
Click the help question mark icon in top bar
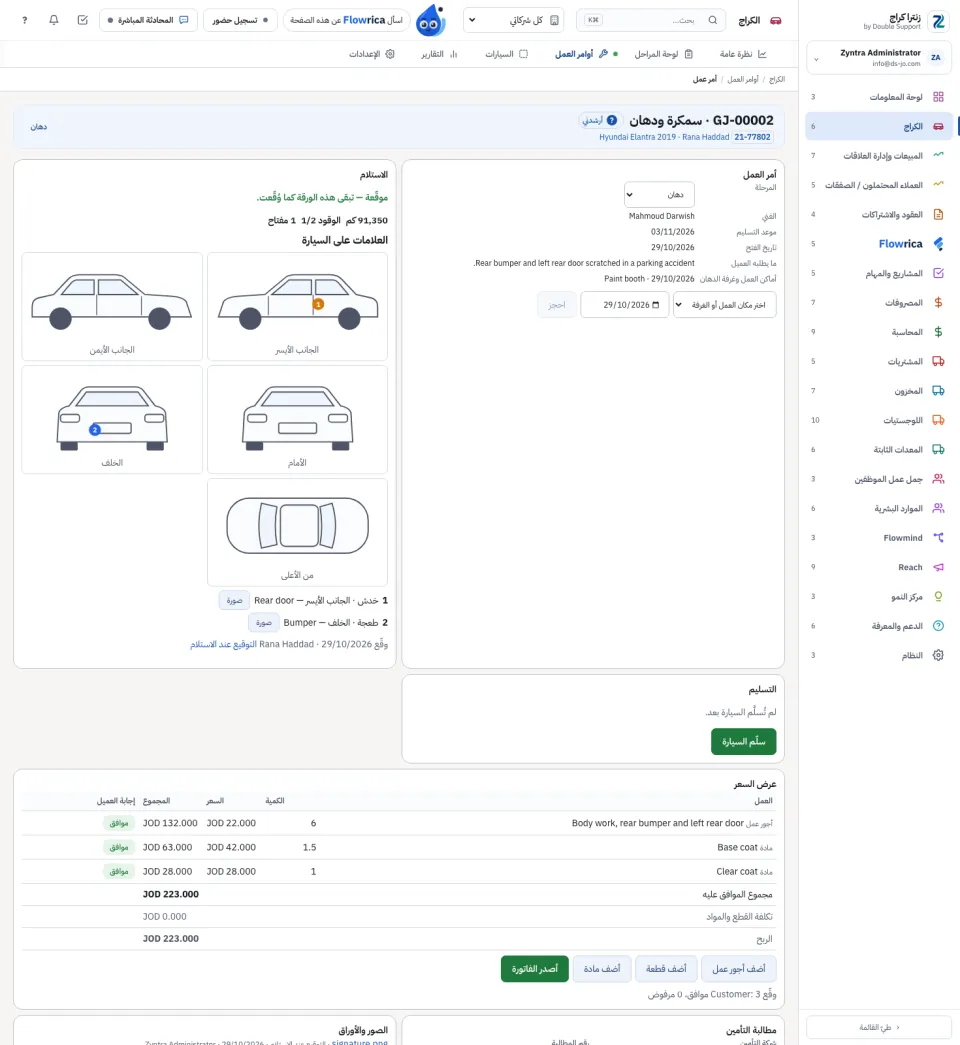click(x=25, y=20)
